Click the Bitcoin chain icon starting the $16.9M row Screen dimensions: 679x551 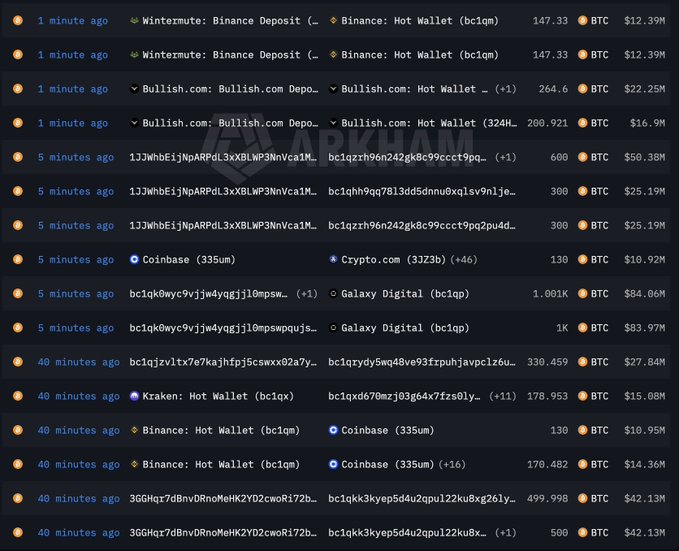click(x=18, y=123)
